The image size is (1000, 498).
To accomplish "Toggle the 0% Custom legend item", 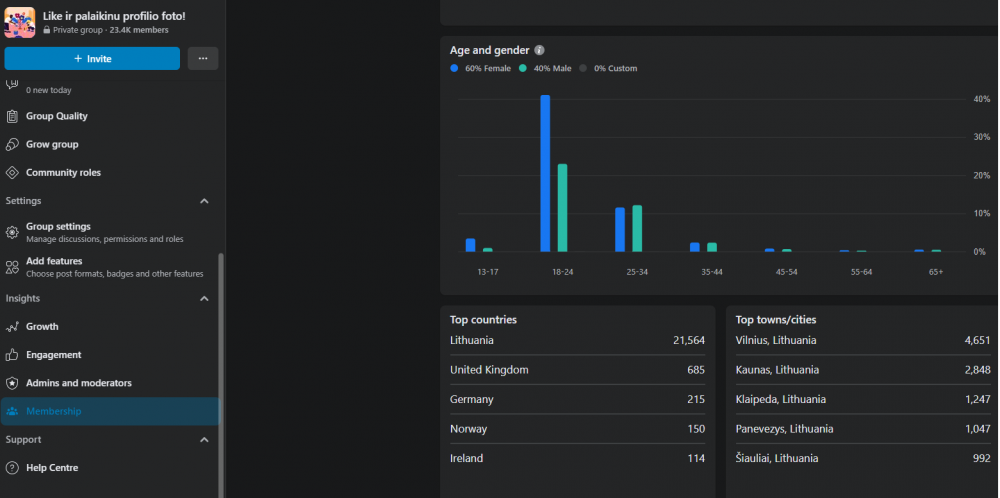I will [x=608, y=68].
